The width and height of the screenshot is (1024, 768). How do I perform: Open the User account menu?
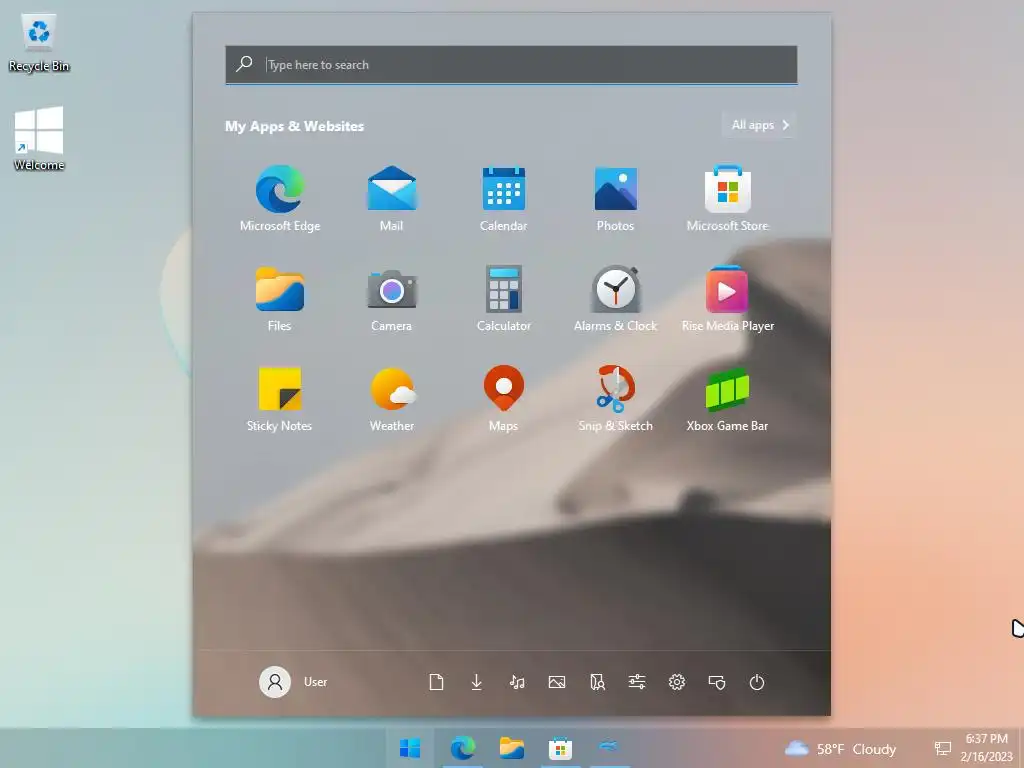(293, 682)
